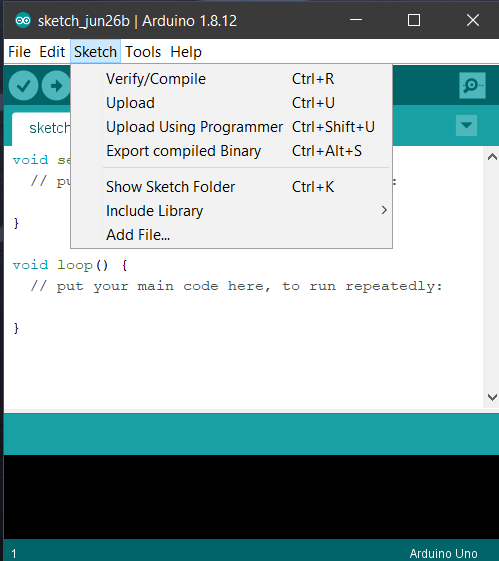Viewport: 499px width, 561px height.
Task: Click the Verify checkmark toolbar button
Action: click(23, 86)
